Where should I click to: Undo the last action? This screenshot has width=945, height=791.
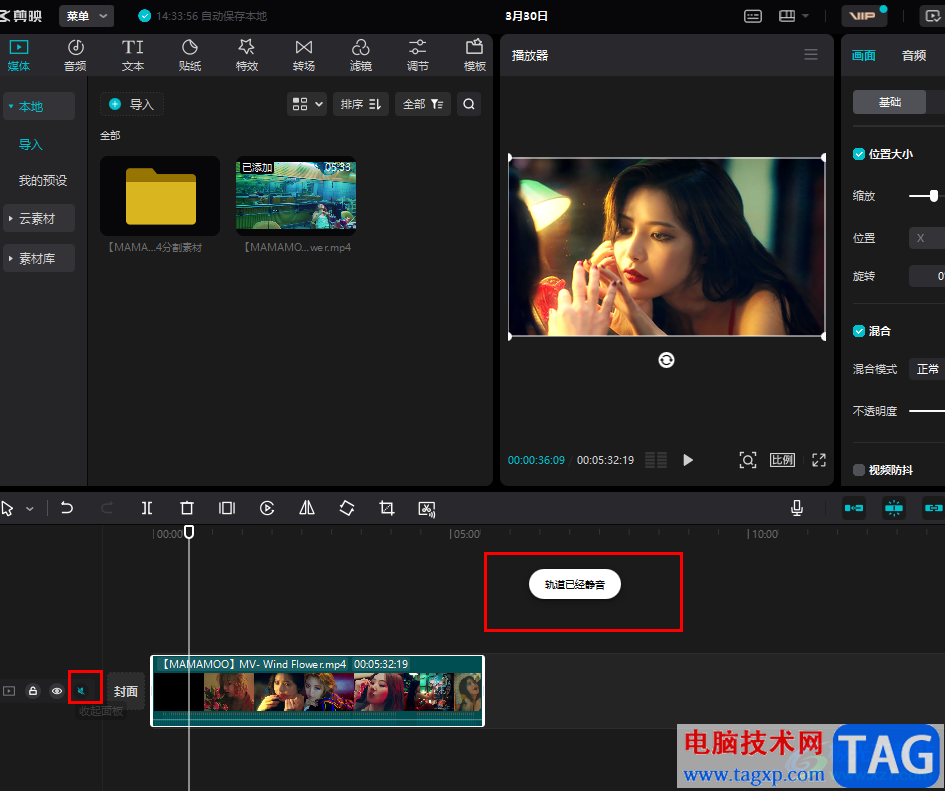click(67, 508)
